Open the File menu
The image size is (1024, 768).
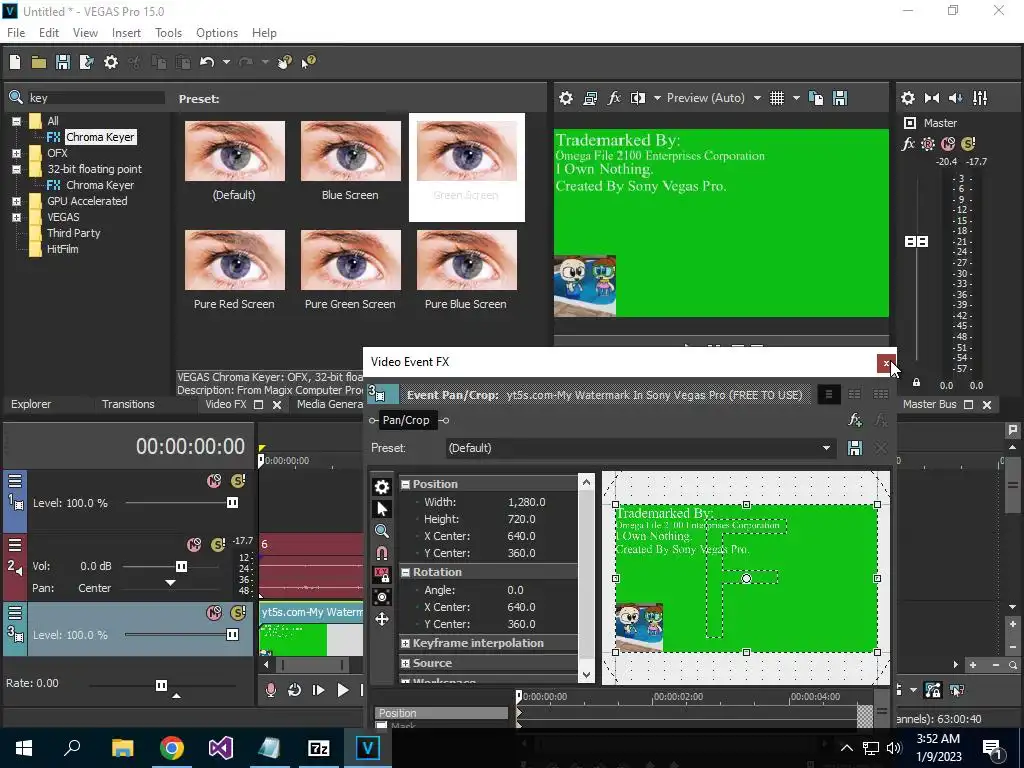point(16,33)
